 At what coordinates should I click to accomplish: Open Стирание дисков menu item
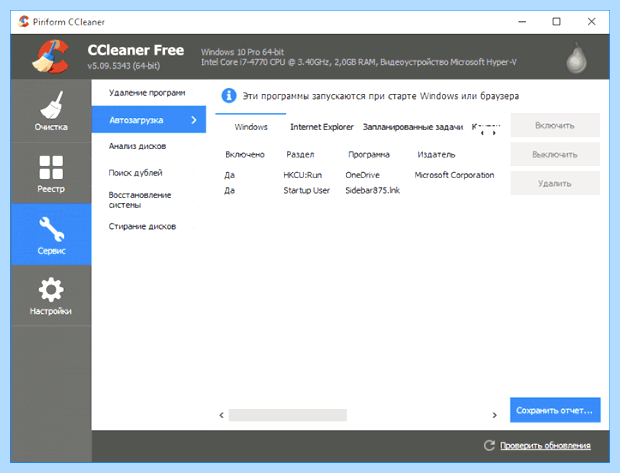[x=149, y=227]
